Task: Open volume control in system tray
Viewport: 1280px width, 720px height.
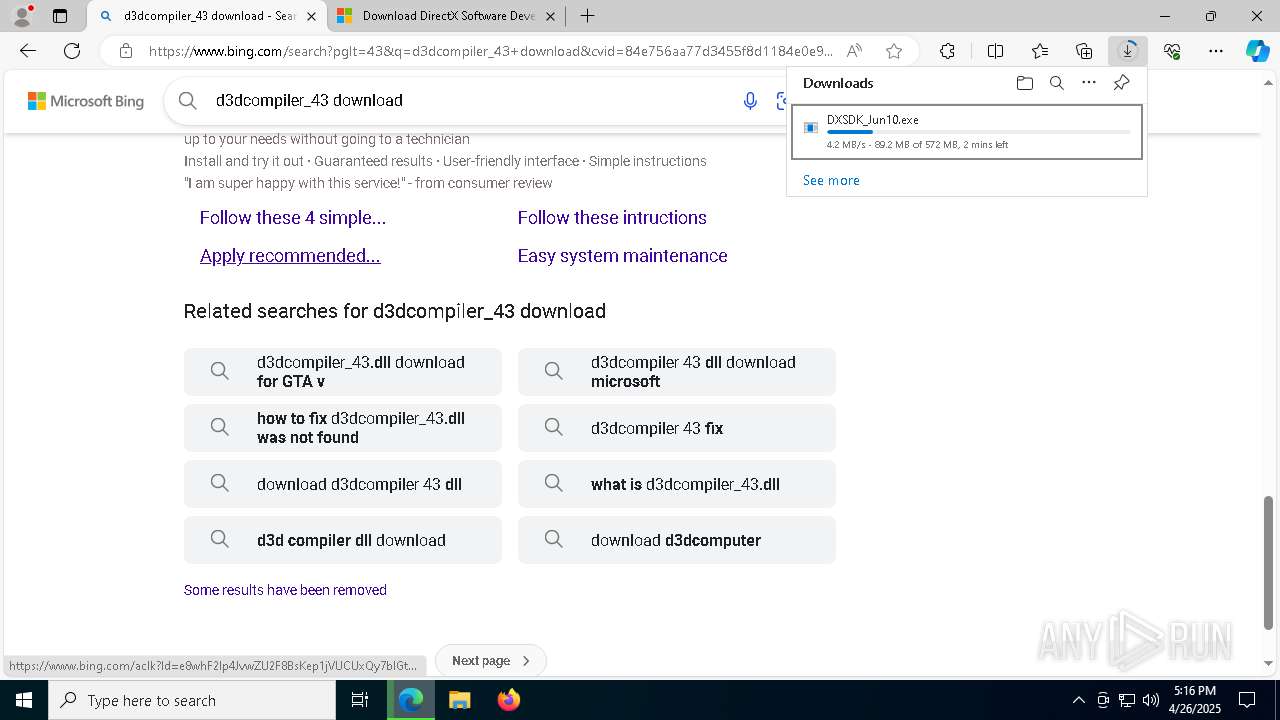Action: pyautogui.click(x=1151, y=700)
